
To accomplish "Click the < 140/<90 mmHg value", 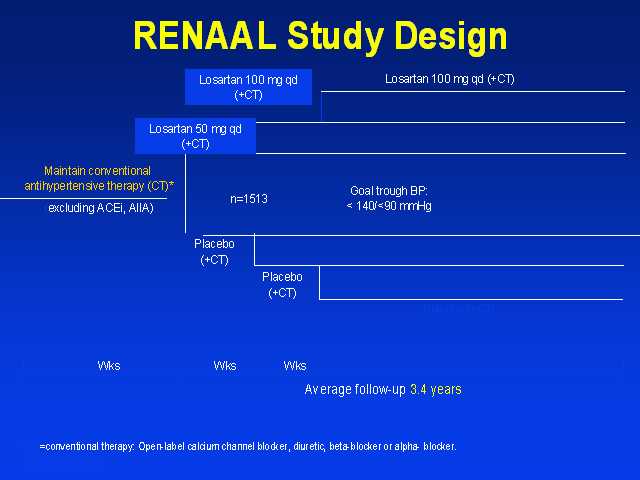I will pos(389,206).
